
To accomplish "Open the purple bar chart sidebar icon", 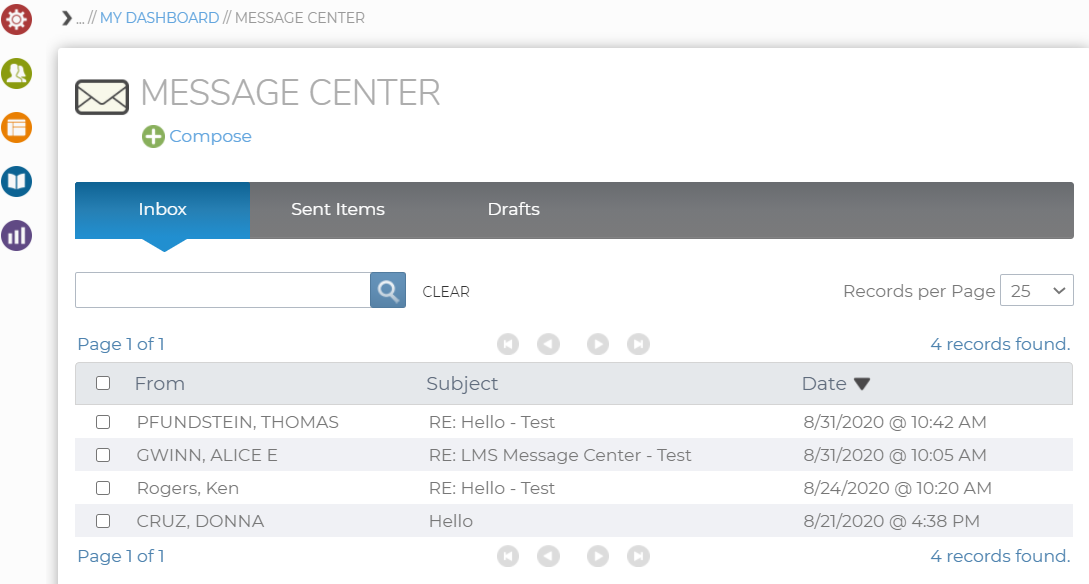I will point(16,236).
